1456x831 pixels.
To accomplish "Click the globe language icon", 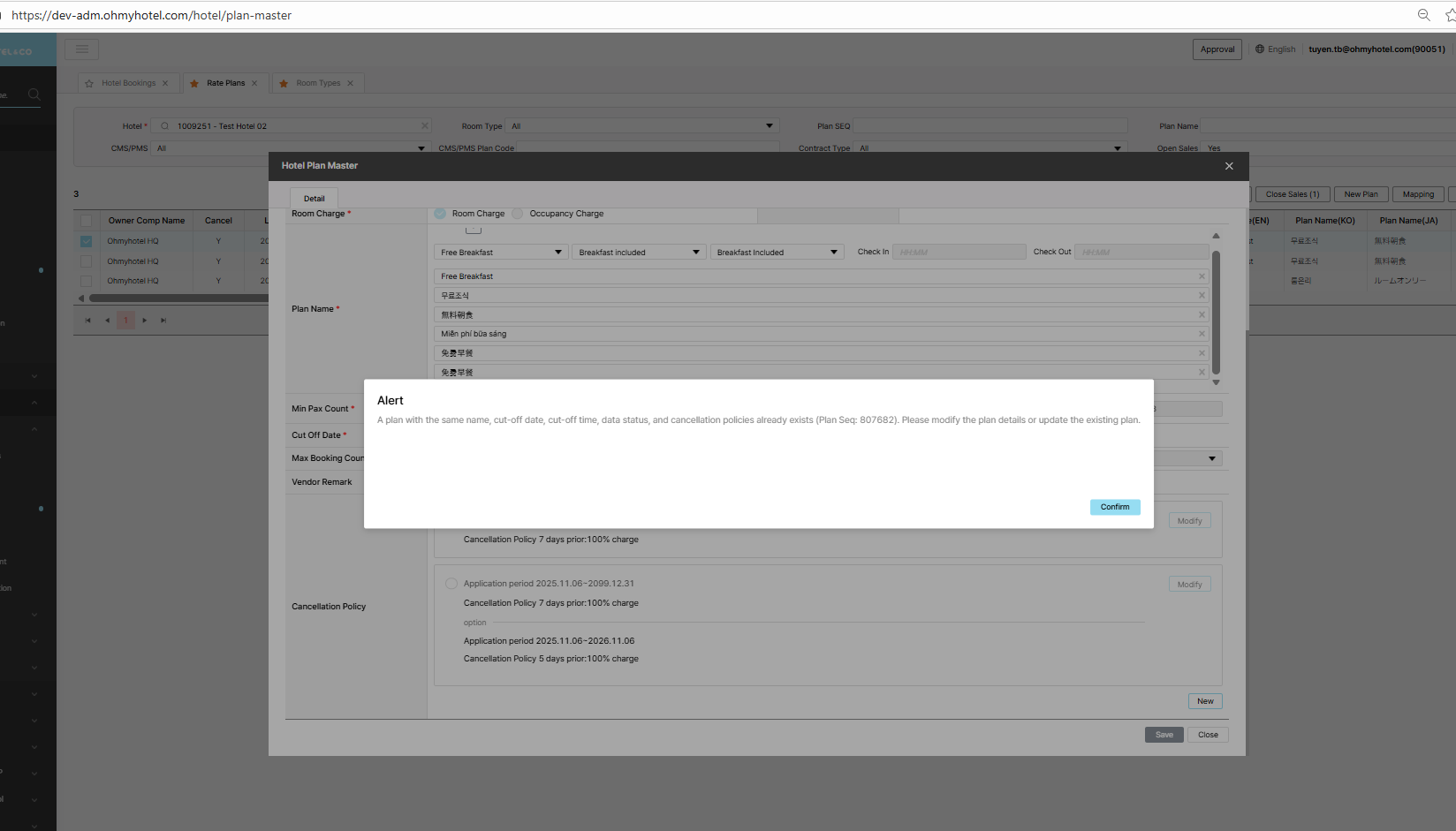I will click(1260, 49).
